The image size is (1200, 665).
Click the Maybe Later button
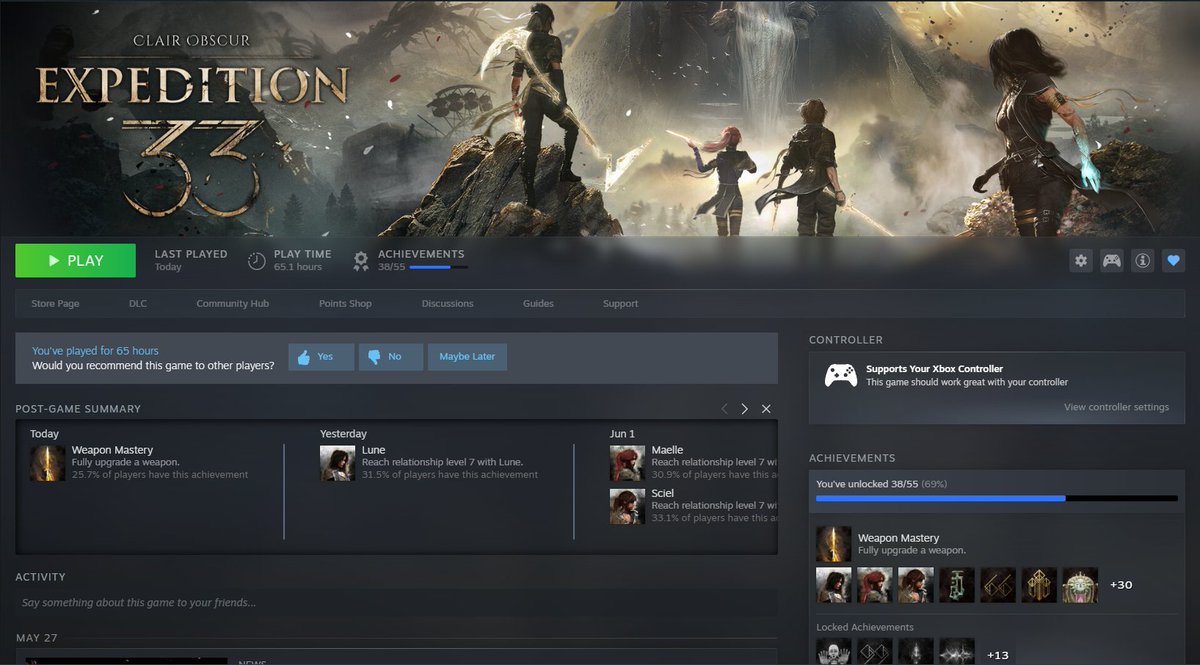467,357
